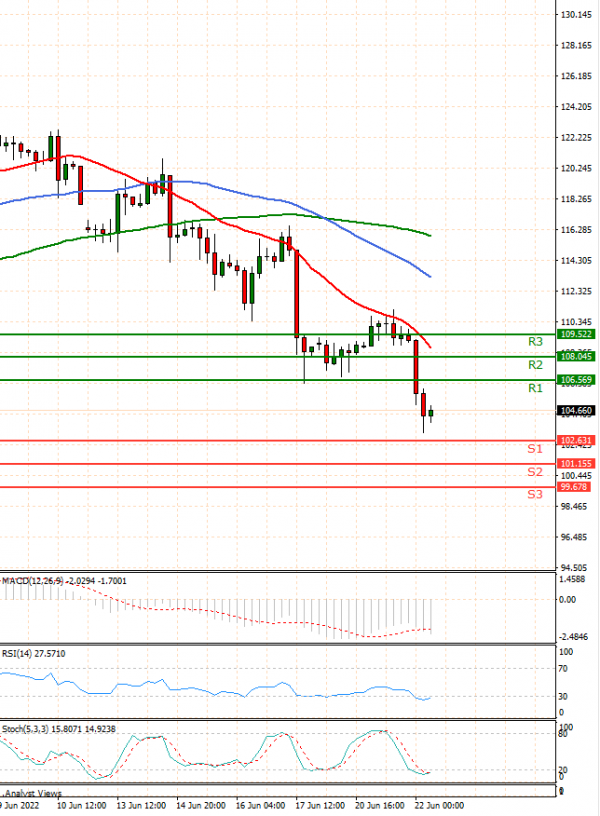Click the S3 support label
The image size is (600, 816).
(535, 494)
